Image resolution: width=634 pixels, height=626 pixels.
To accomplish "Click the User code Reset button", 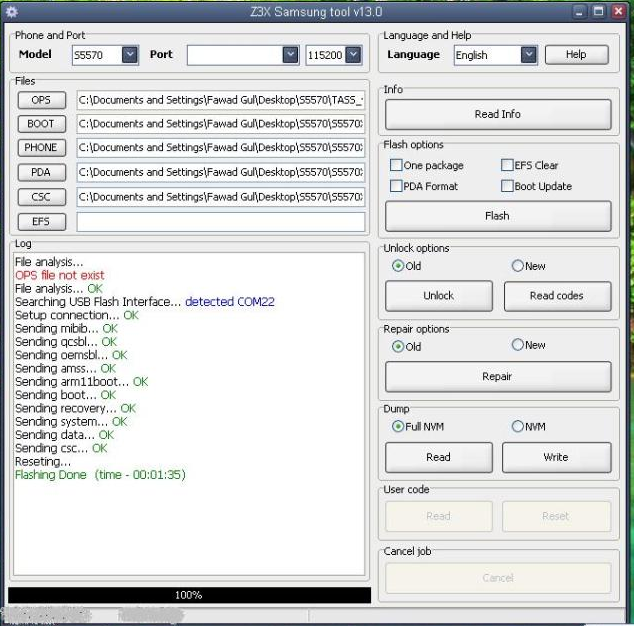I will [556, 516].
